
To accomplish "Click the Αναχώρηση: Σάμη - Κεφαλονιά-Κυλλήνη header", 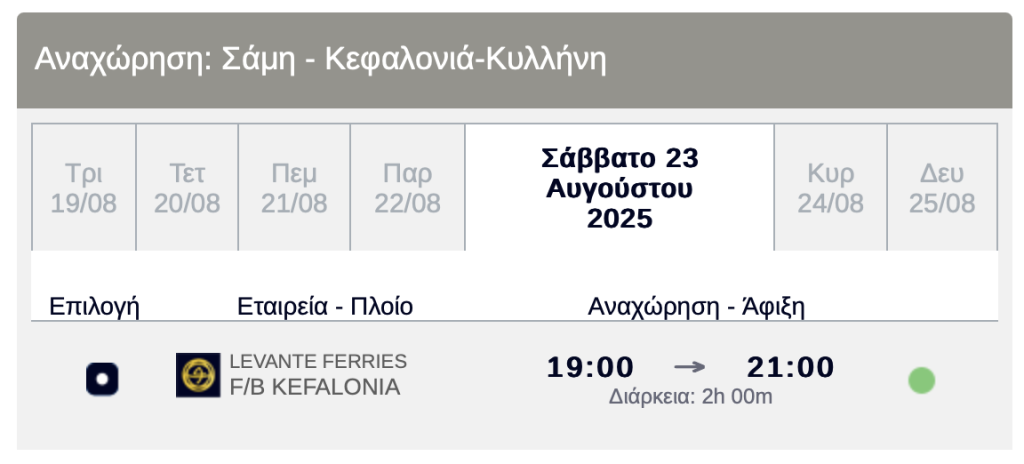I will (320, 60).
